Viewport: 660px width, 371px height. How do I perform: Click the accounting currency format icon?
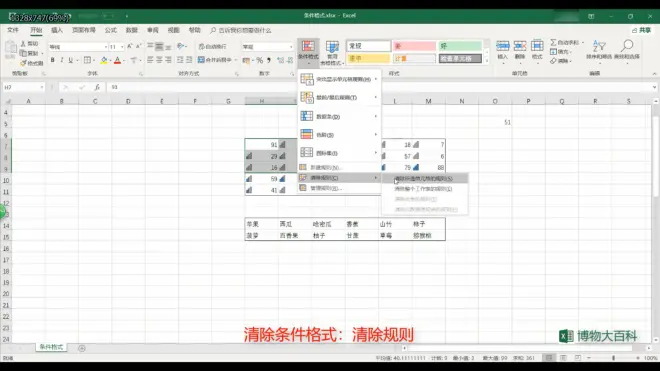coord(246,61)
